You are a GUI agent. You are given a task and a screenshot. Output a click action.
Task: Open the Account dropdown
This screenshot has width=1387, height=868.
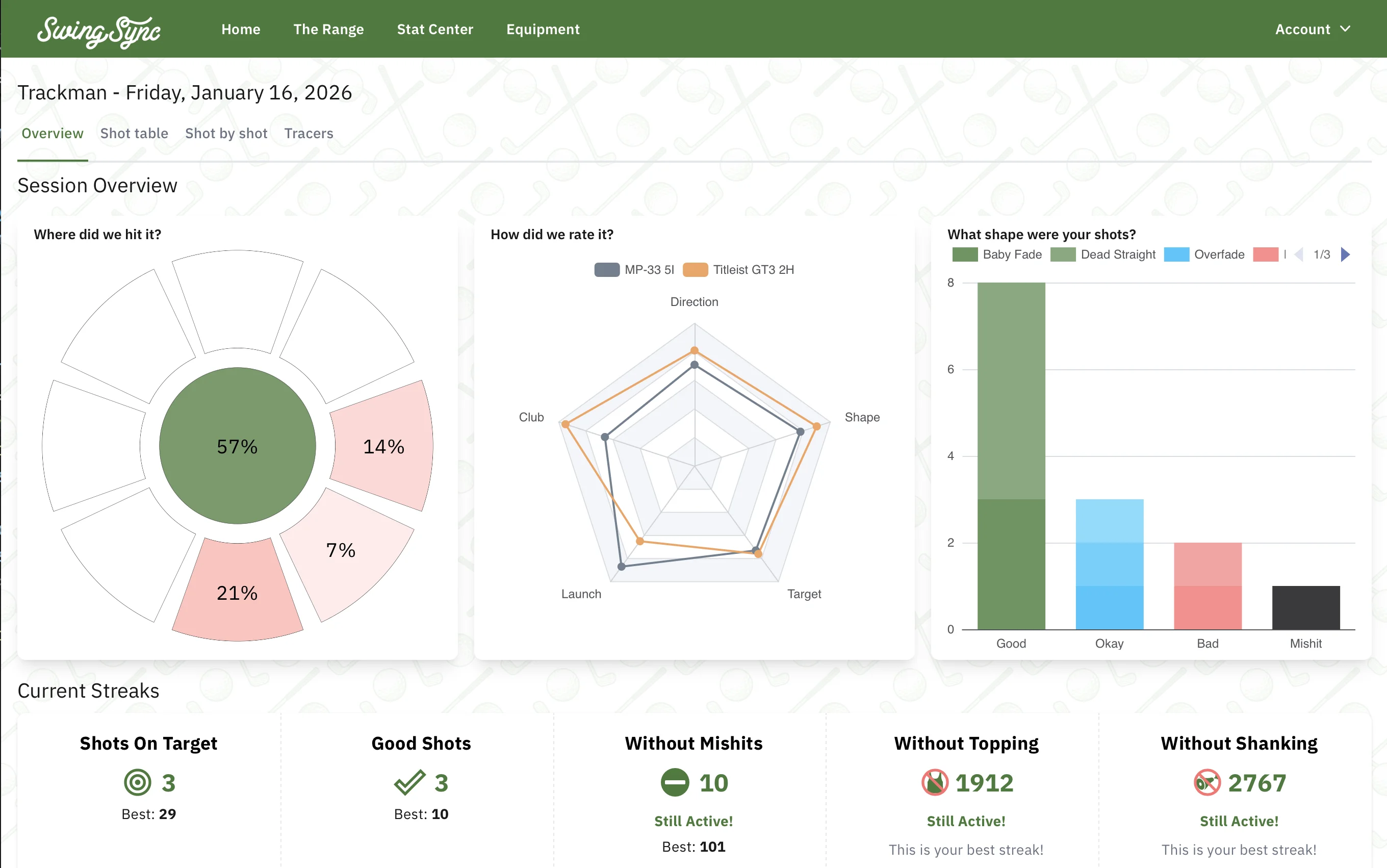point(1314,29)
